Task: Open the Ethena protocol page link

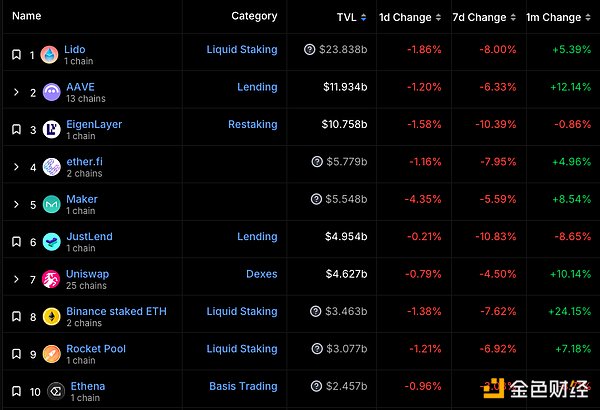Action: coord(87,386)
